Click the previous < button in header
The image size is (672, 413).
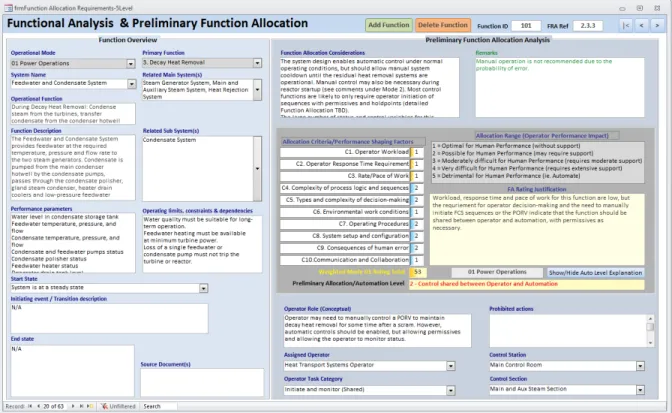click(x=642, y=26)
